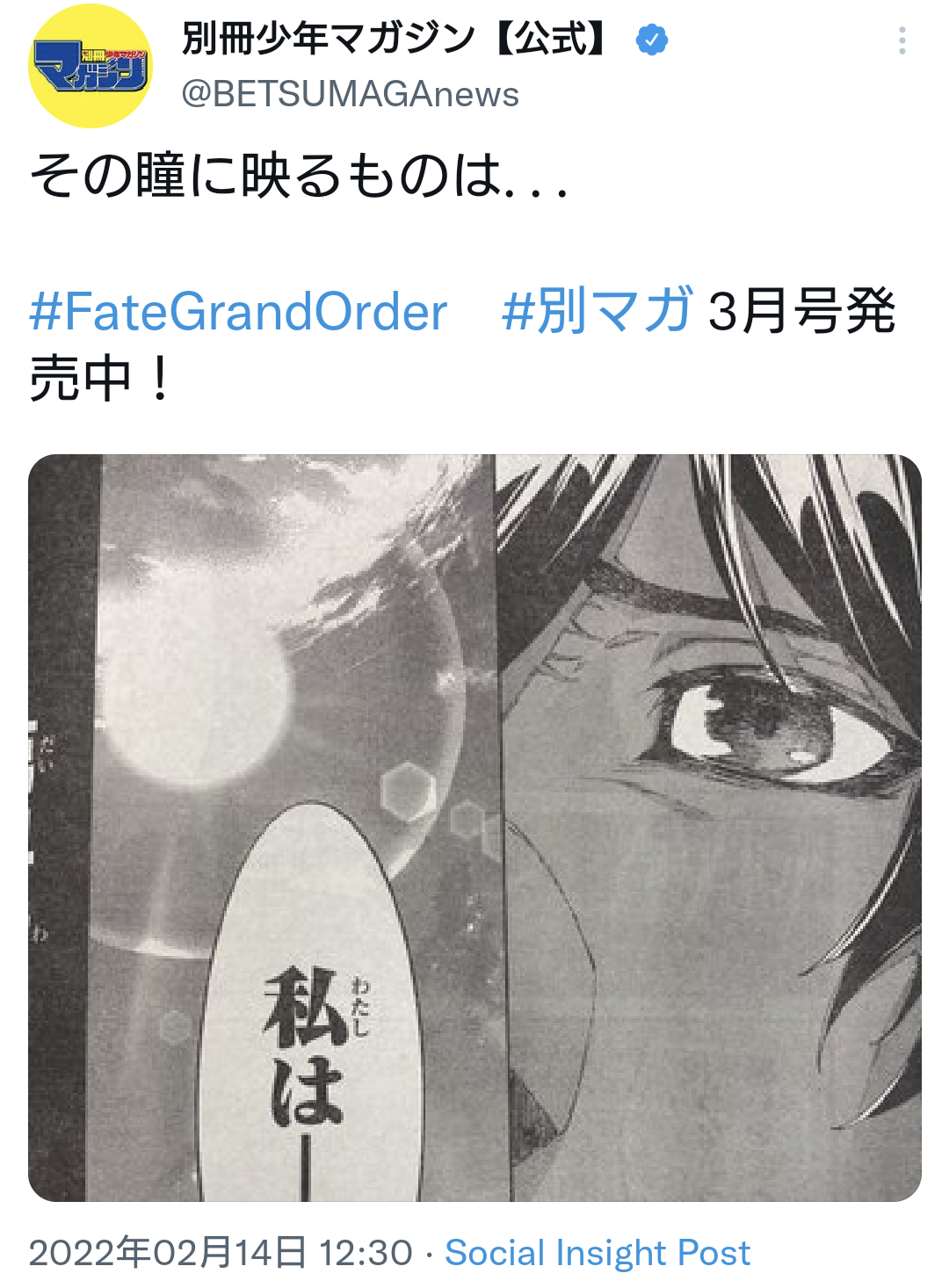949x1288 pixels.
Task: Click the 2022年02月14日 date in the timestamp
Action: coord(168,1253)
